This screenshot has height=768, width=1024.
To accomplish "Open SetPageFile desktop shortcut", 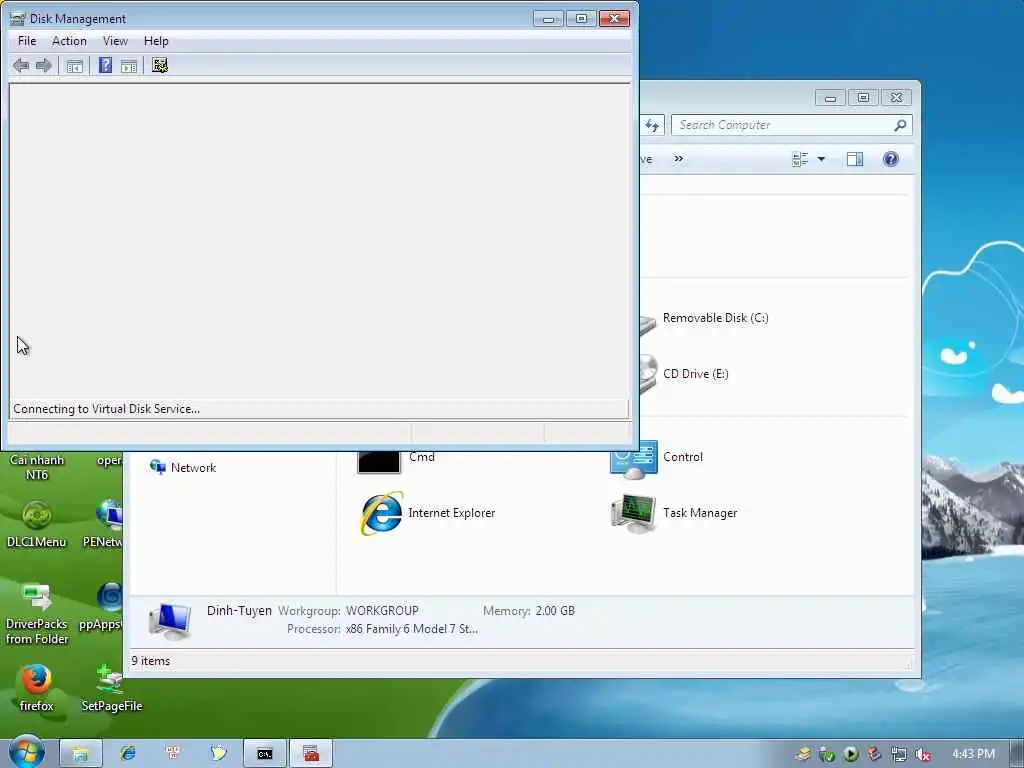I will coord(112,688).
